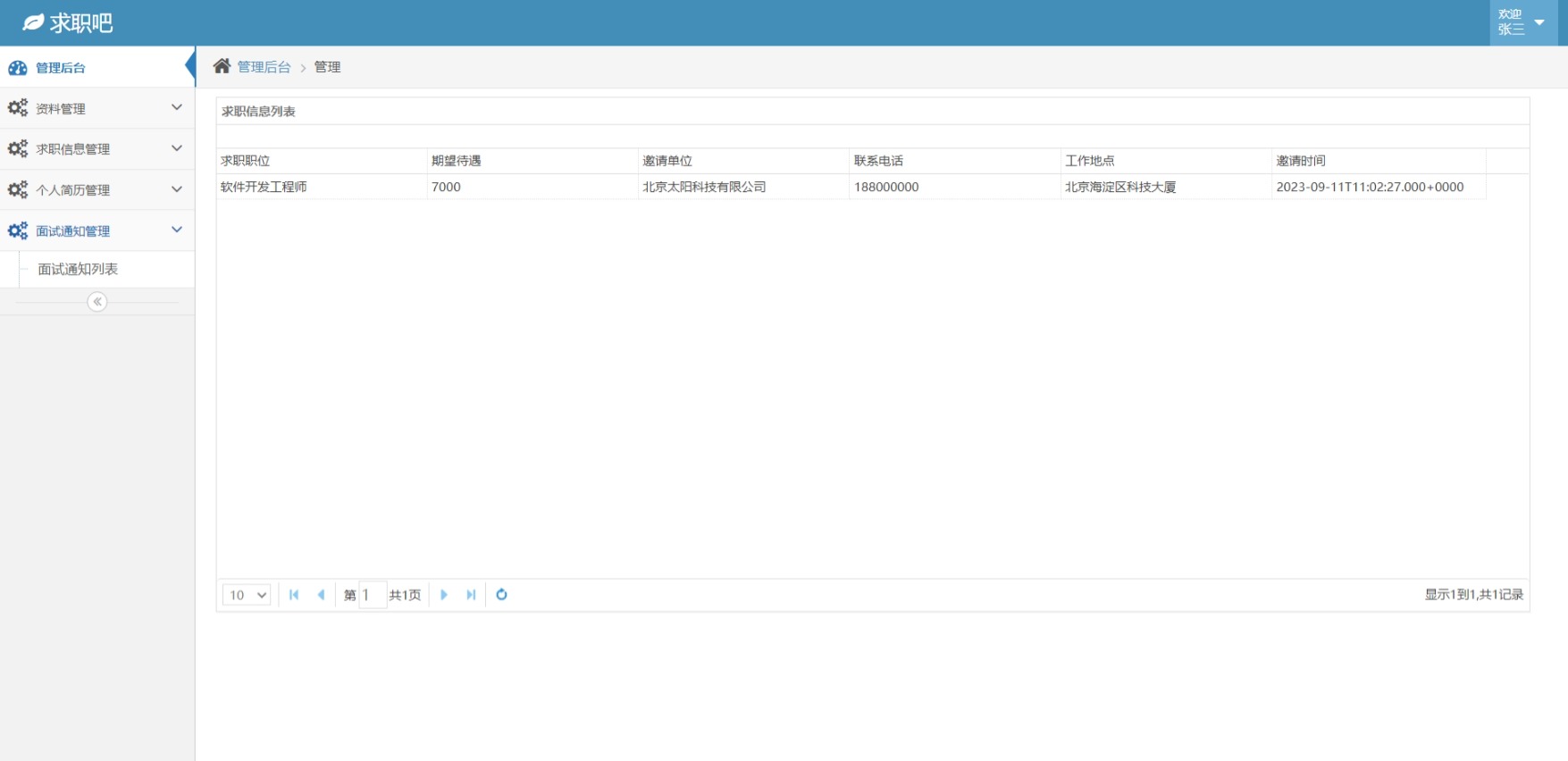The height and width of the screenshot is (761, 1568).
Task: Select 面试通知管理 sidebar menu
Action: [73, 231]
